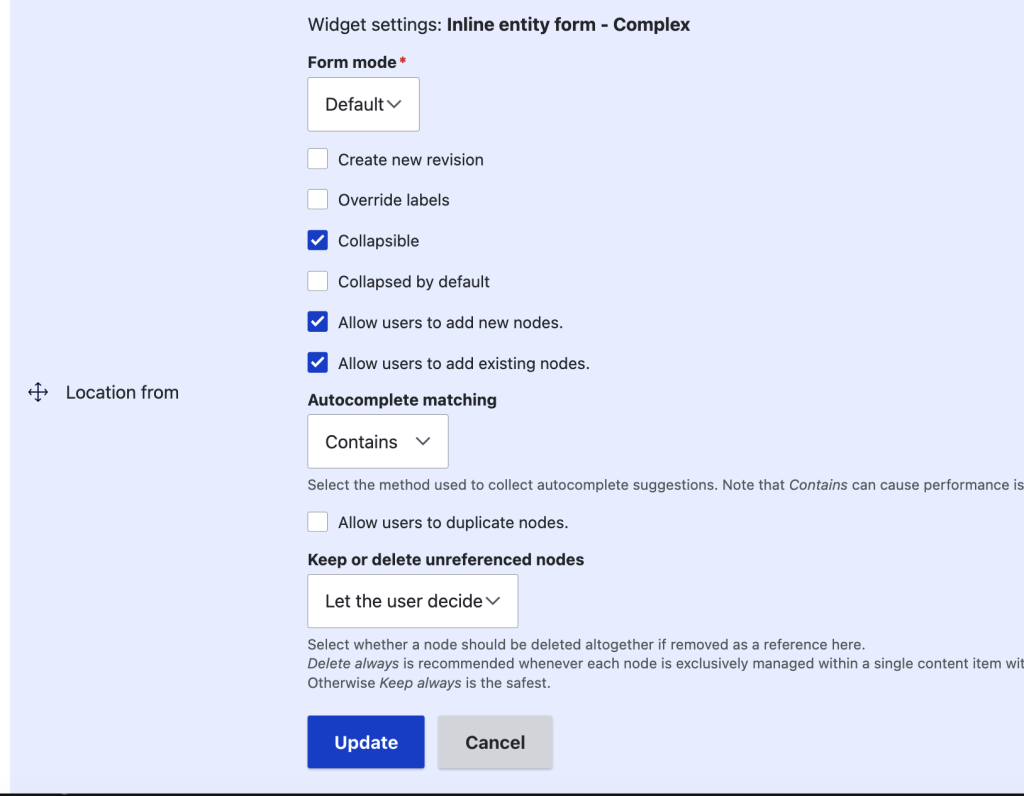The height and width of the screenshot is (796, 1024).
Task: Open the Form mode Default dropdown
Action: click(x=363, y=104)
